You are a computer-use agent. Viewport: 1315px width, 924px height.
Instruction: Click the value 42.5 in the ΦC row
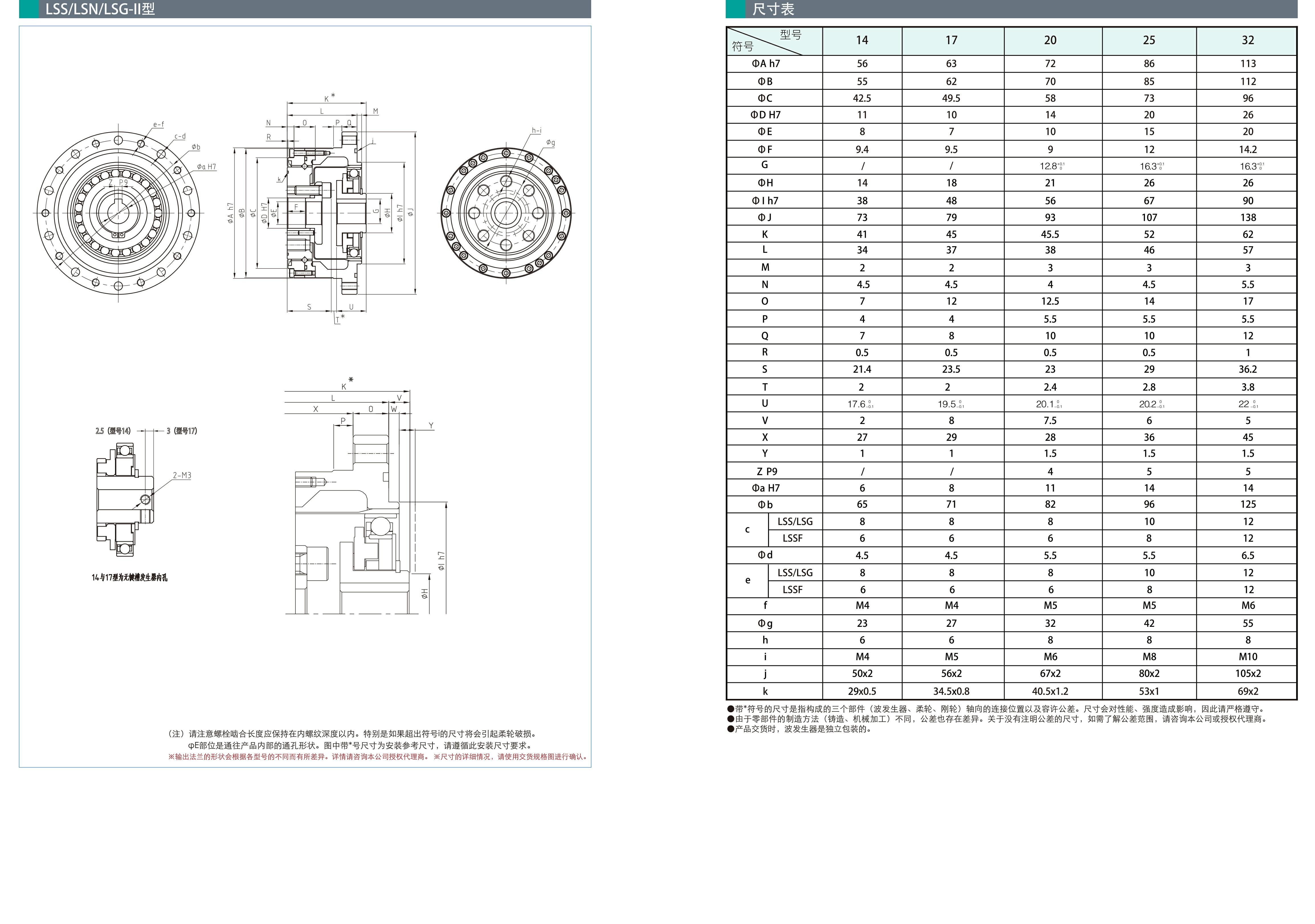click(862, 99)
